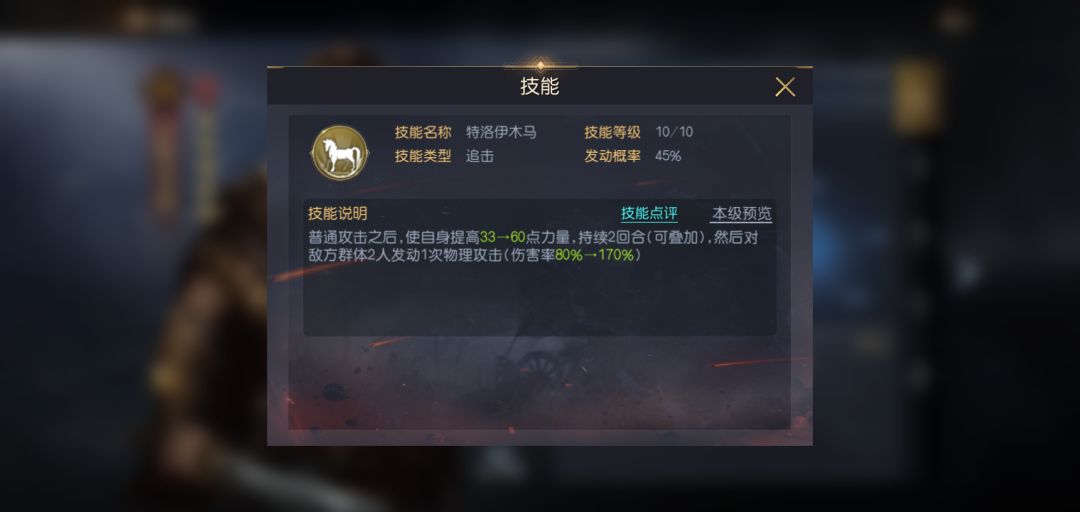Viewport: 1080px width, 512px height.
Task: Open the 本级预览 preview link
Action: tap(741, 213)
